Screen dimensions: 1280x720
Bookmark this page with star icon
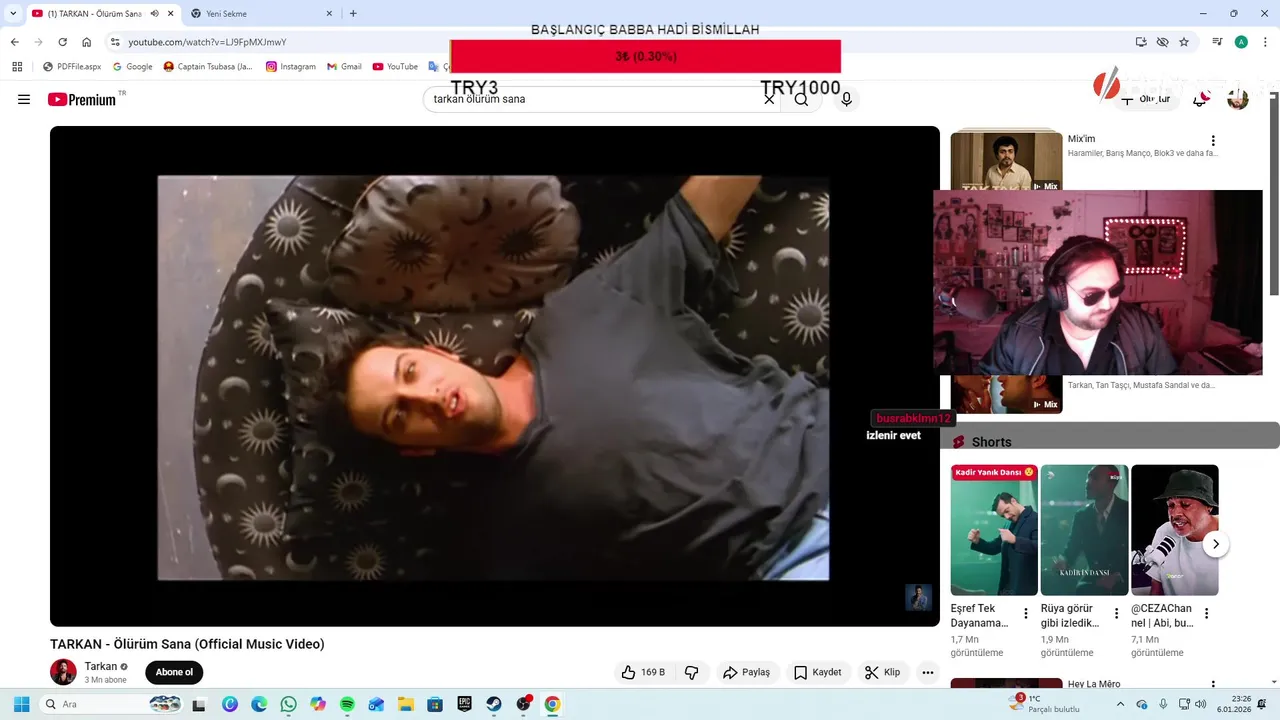tap(1184, 42)
